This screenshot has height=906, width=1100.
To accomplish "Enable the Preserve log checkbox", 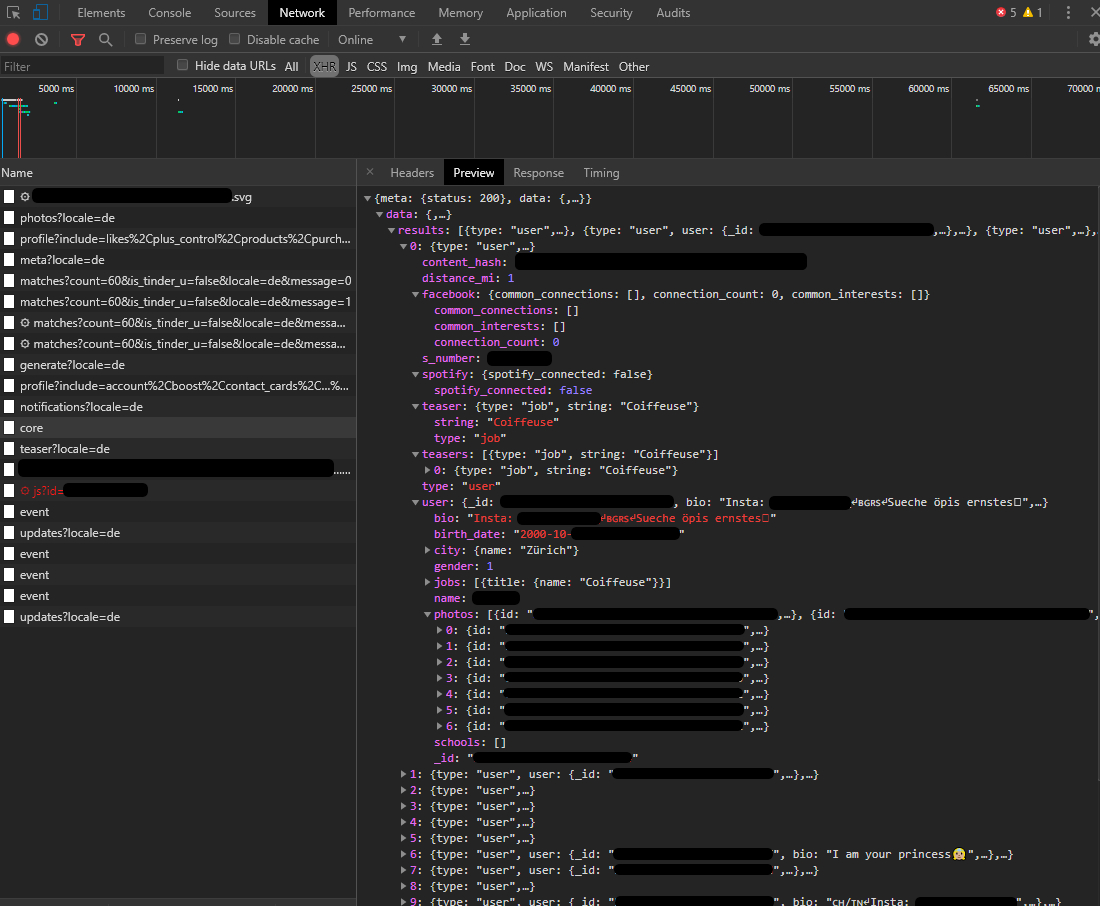I will 141,40.
